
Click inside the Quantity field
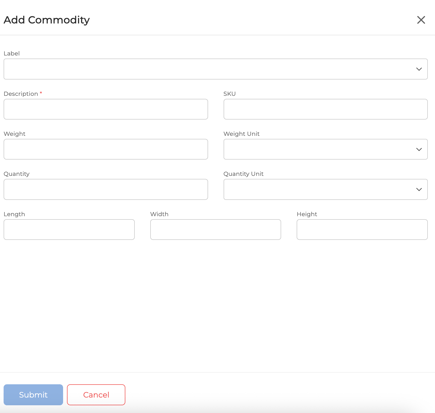tap(106, 189)
